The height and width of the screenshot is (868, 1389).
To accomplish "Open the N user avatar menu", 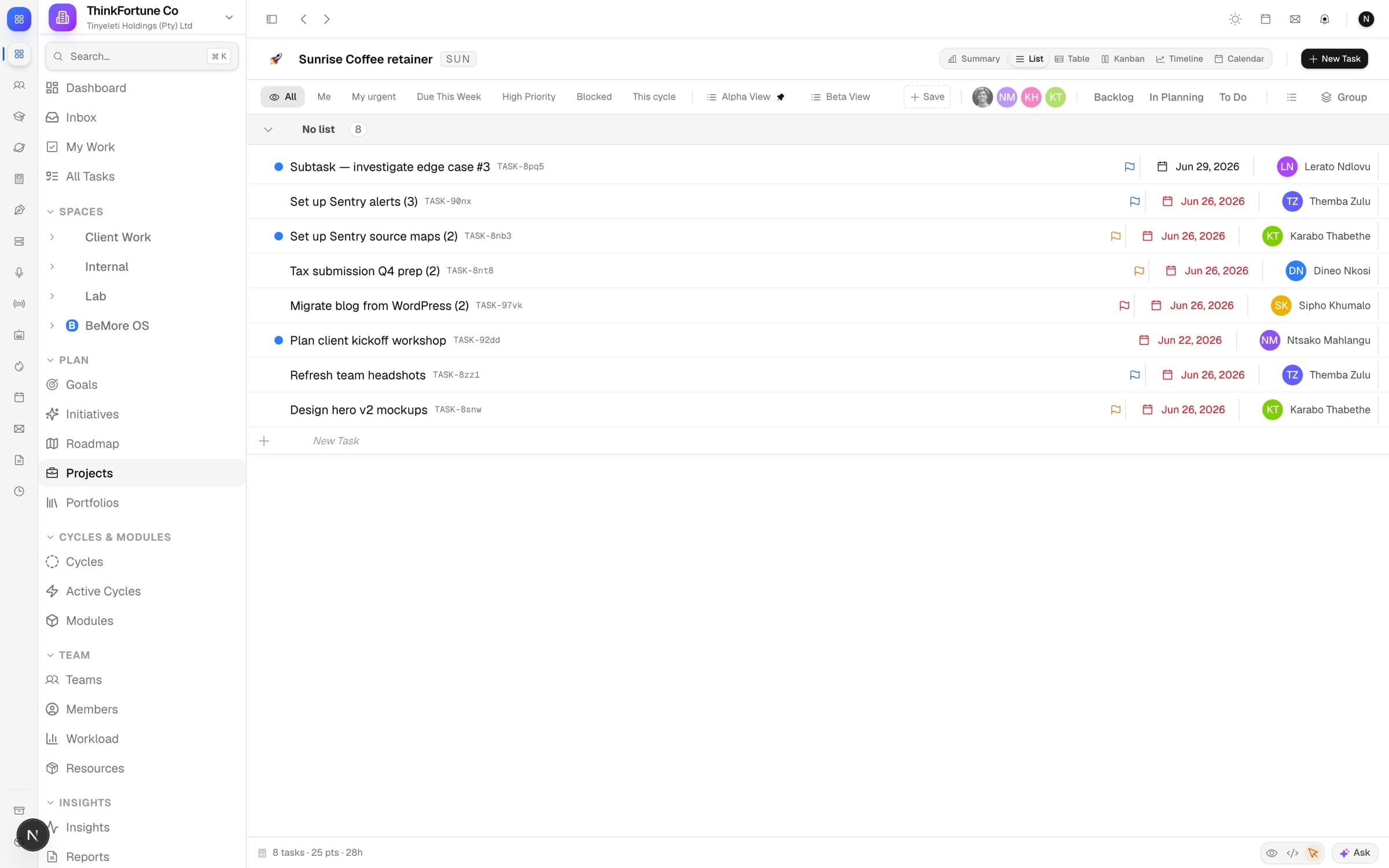I will 1366,19.
